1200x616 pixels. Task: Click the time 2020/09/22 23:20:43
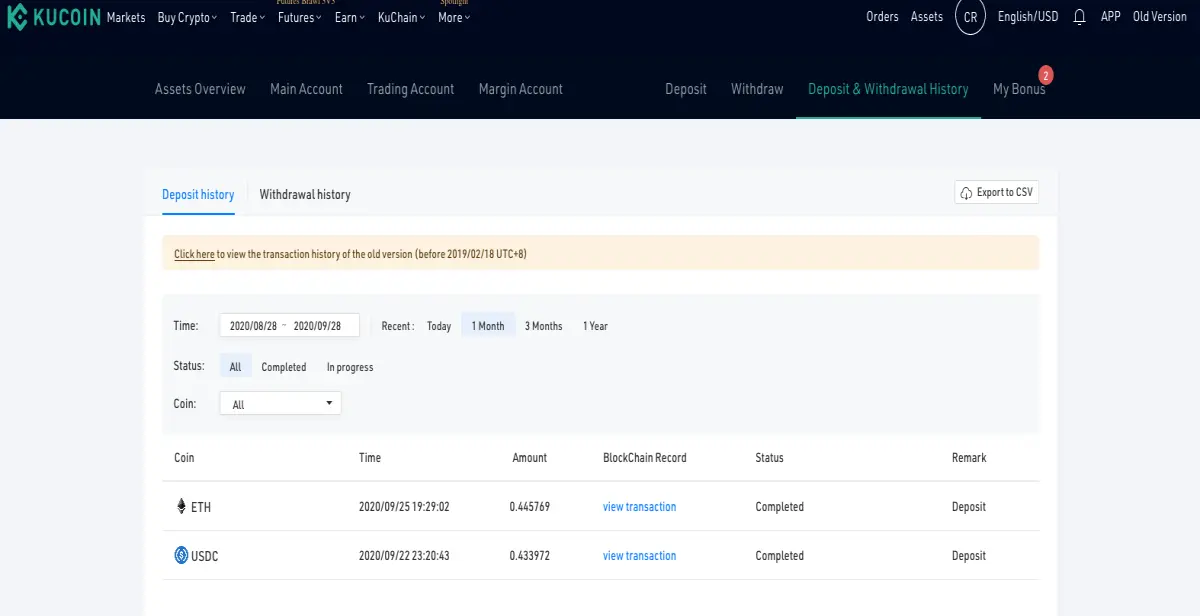click(x=404, y=556)
